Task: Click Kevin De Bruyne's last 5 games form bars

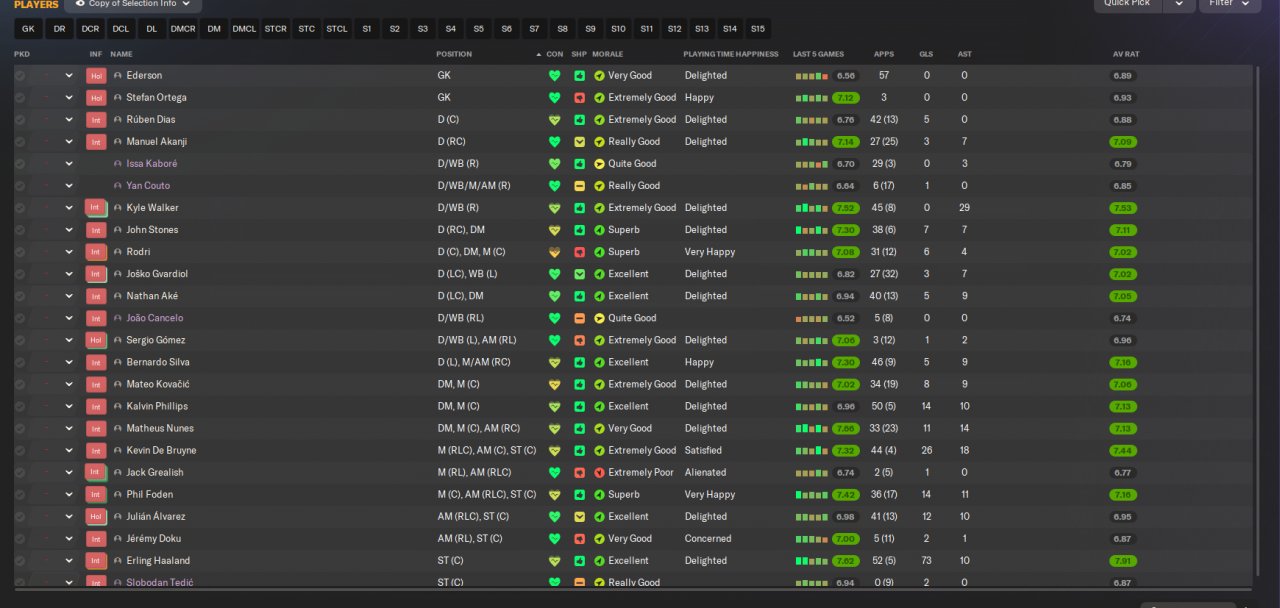Action: coord(812,450)
